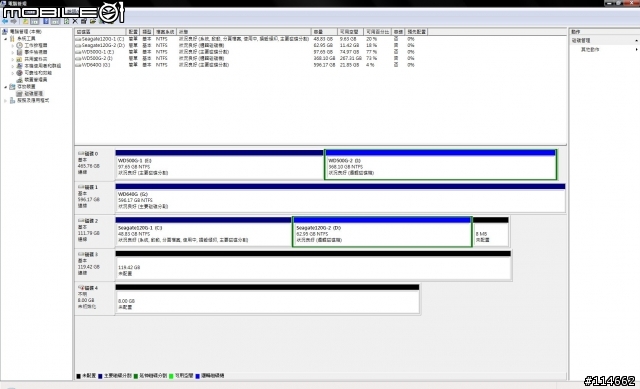Select 0.00 GB unallocated block on Disk 4
The width and height of the screenshot is (640, 389).
click(x=267, y=299)
